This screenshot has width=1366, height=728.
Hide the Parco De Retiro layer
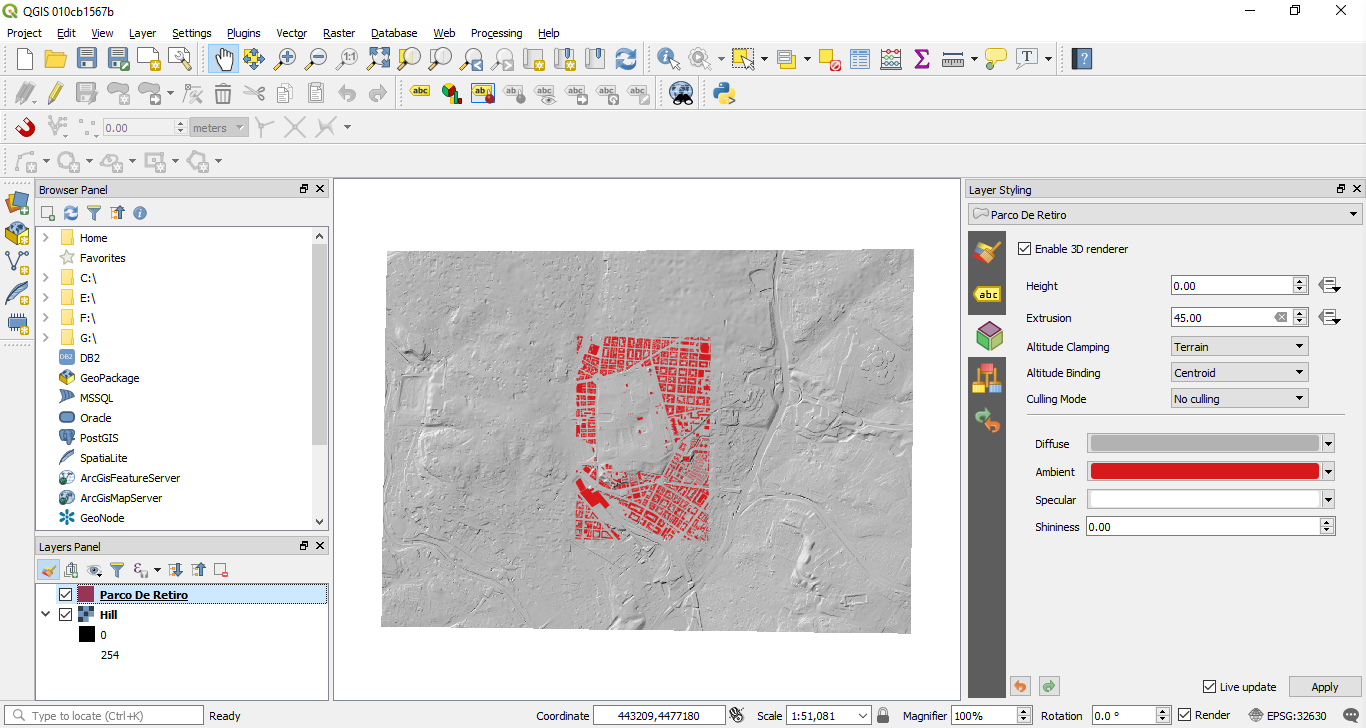tap(66, 595)
